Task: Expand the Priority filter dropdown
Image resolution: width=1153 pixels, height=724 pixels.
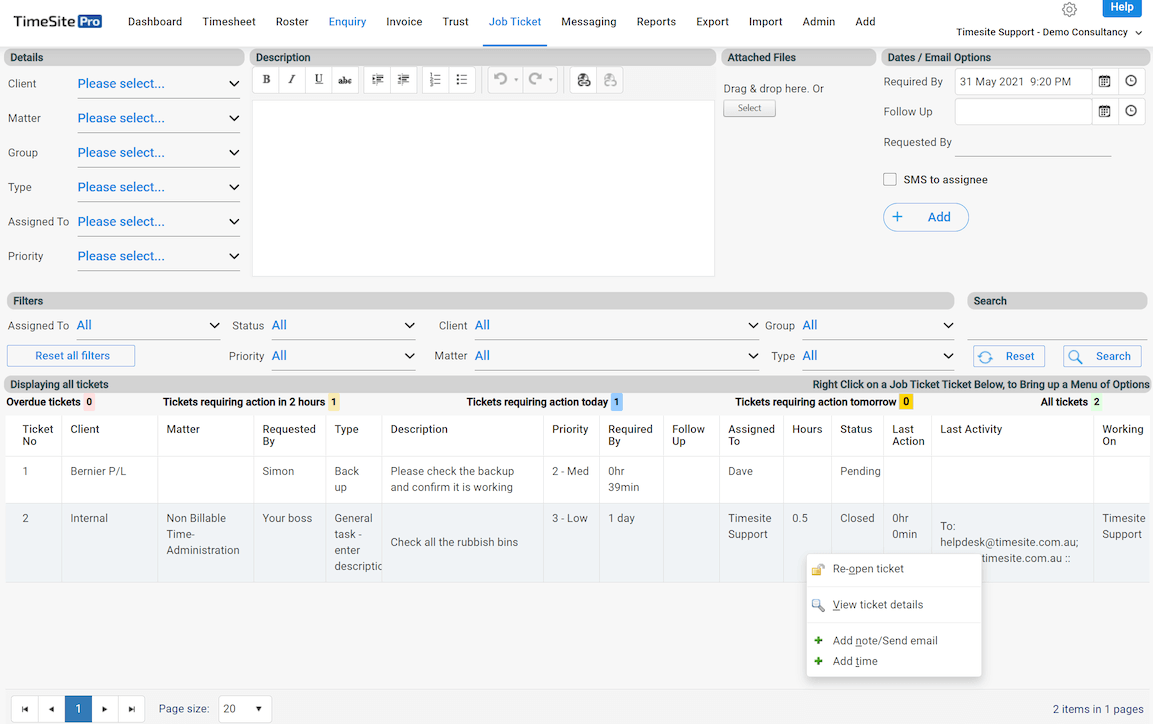Action: [343, 356]
